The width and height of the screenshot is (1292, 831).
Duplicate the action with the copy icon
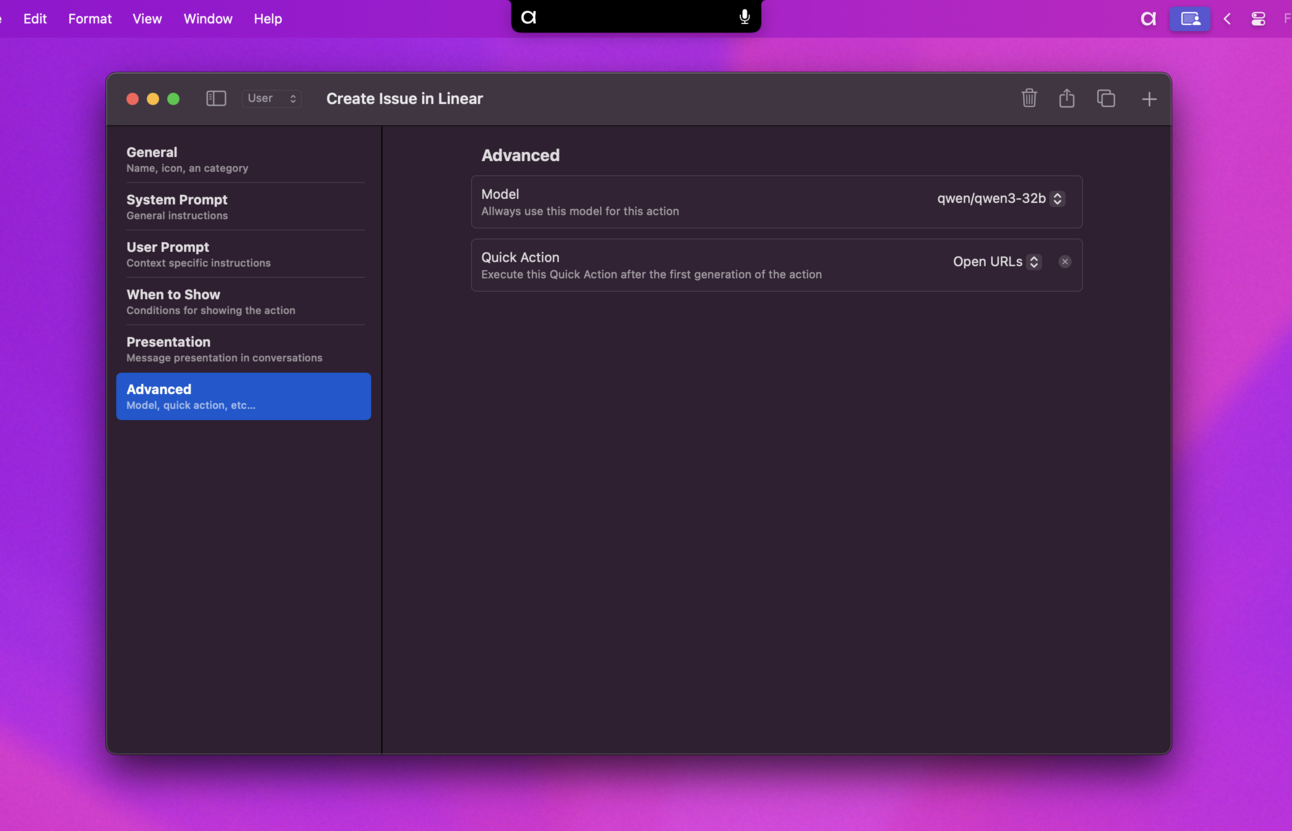(x=1106, y=98)
